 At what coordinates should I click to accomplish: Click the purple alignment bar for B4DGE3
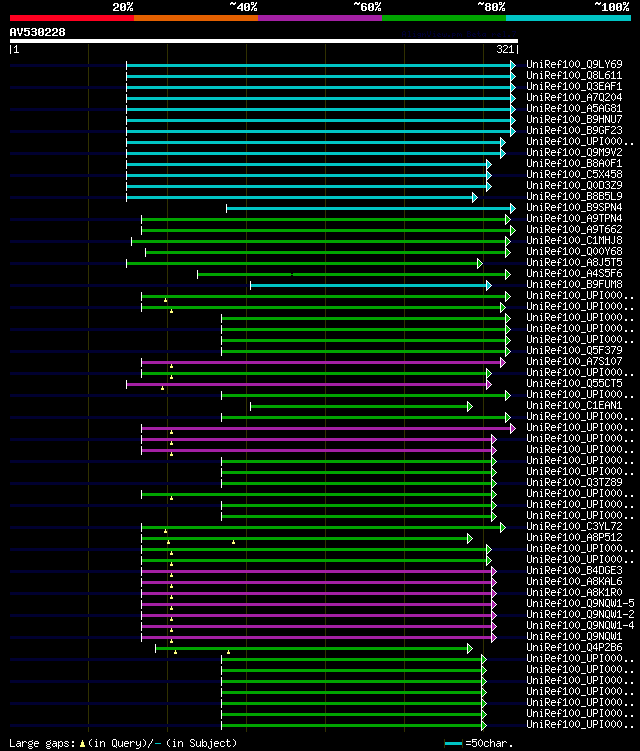(317, 571)
